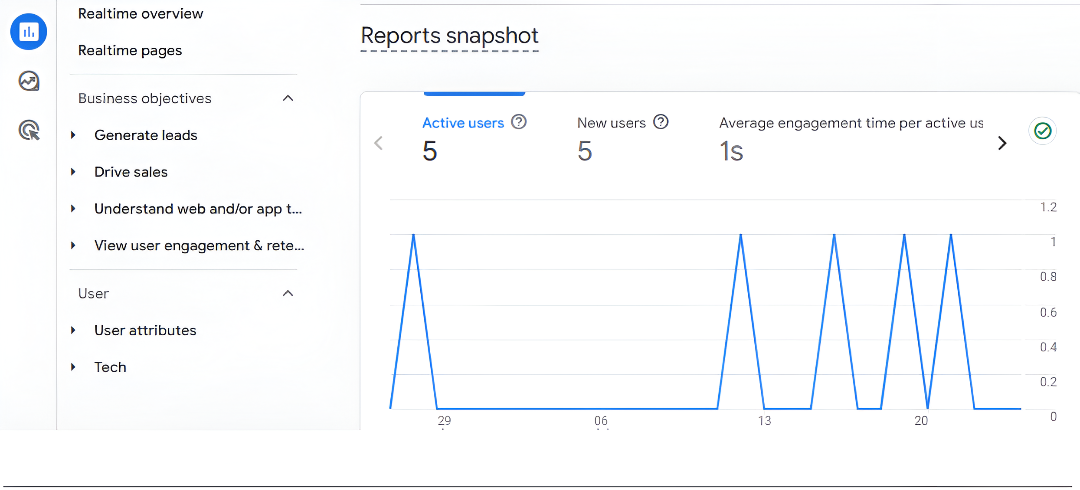
Task: Click the 13 date axis label
Action: pos(764,421)
